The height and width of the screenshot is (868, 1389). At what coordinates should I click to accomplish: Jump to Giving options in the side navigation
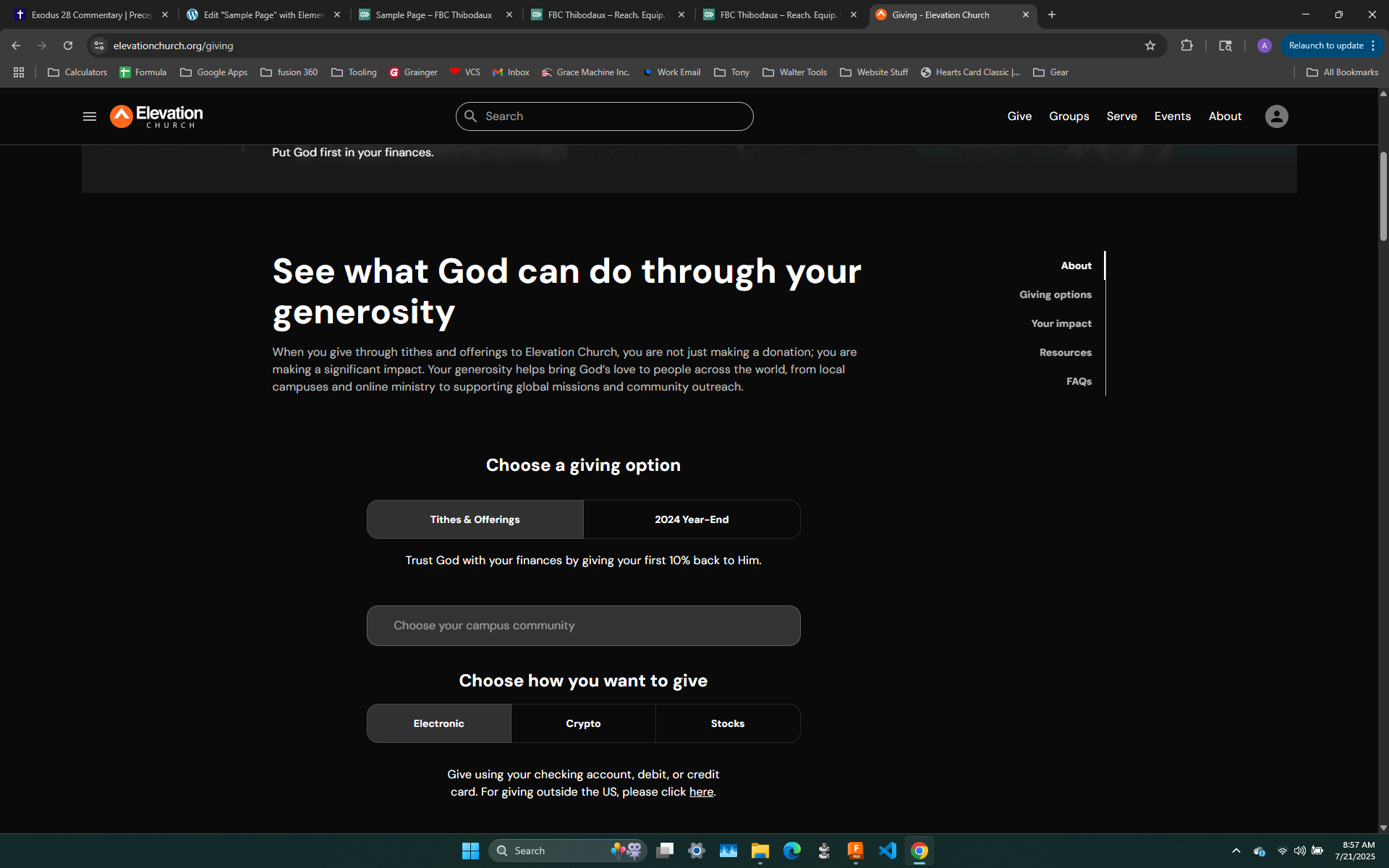(1055, 294)
